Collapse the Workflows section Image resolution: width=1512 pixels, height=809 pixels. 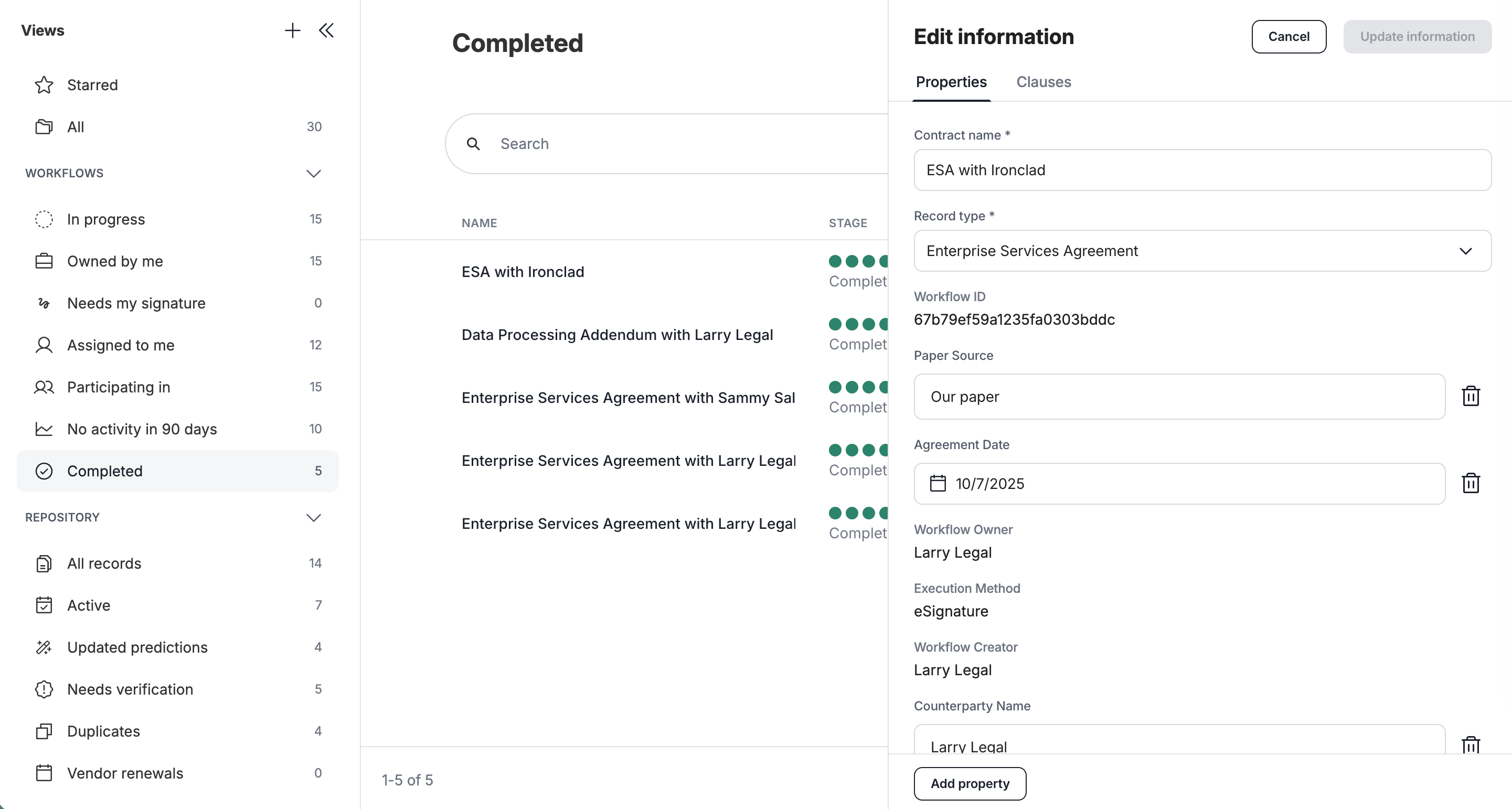coord(313,173)
